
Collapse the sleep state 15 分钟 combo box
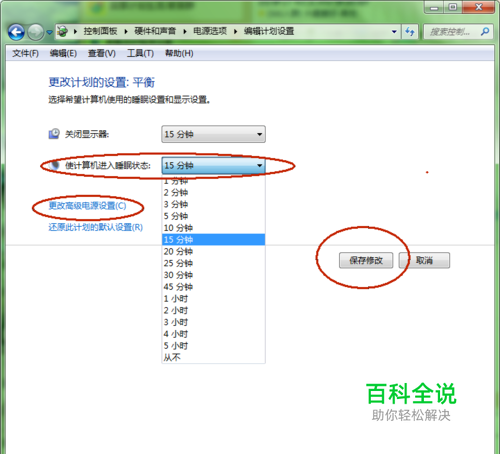(213, 165)
